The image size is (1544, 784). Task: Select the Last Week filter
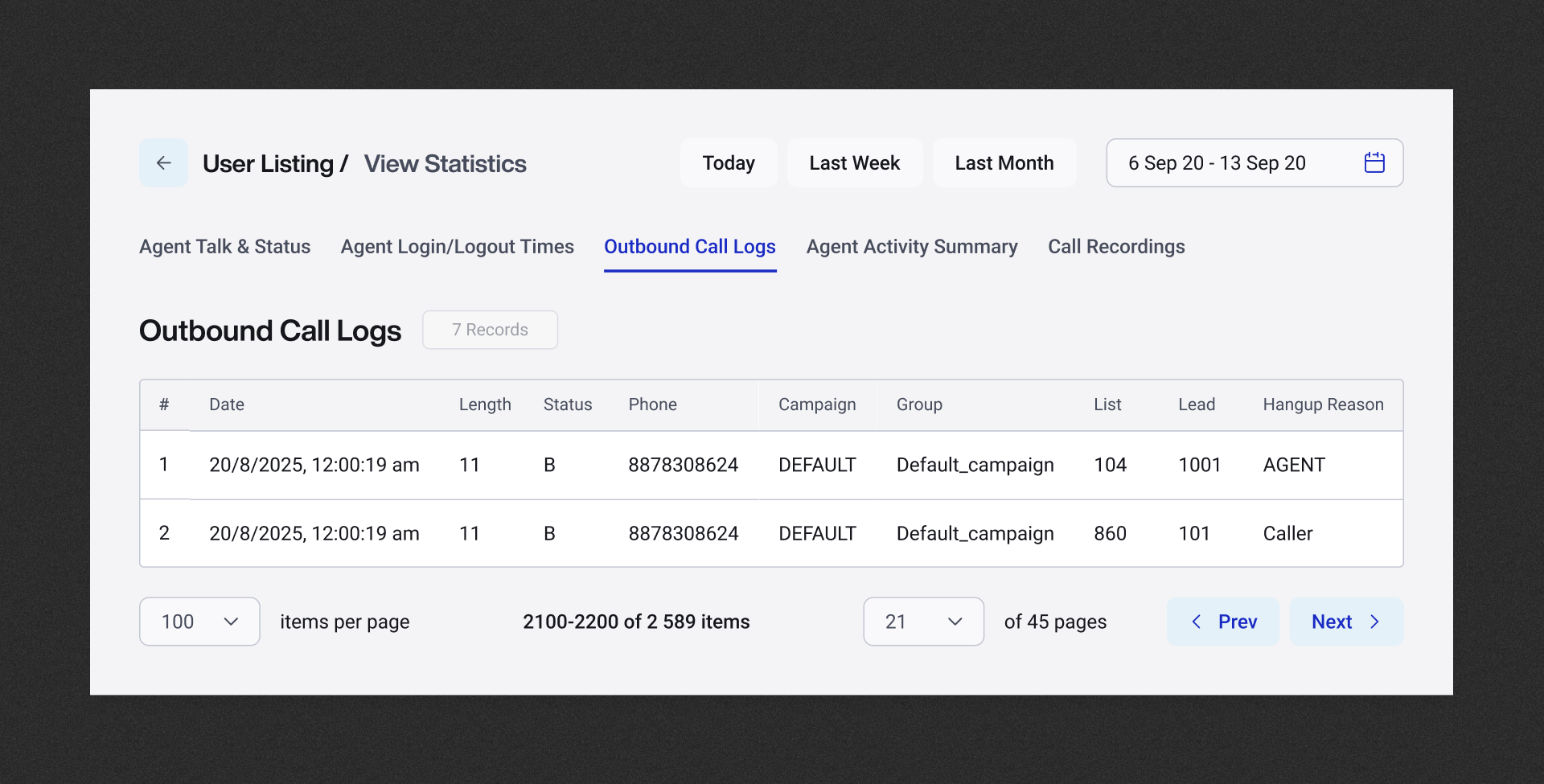855,162
